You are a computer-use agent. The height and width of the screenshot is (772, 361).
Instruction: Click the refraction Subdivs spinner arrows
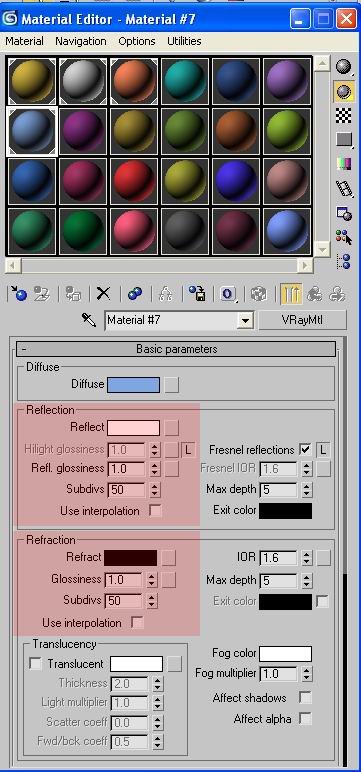152,601
